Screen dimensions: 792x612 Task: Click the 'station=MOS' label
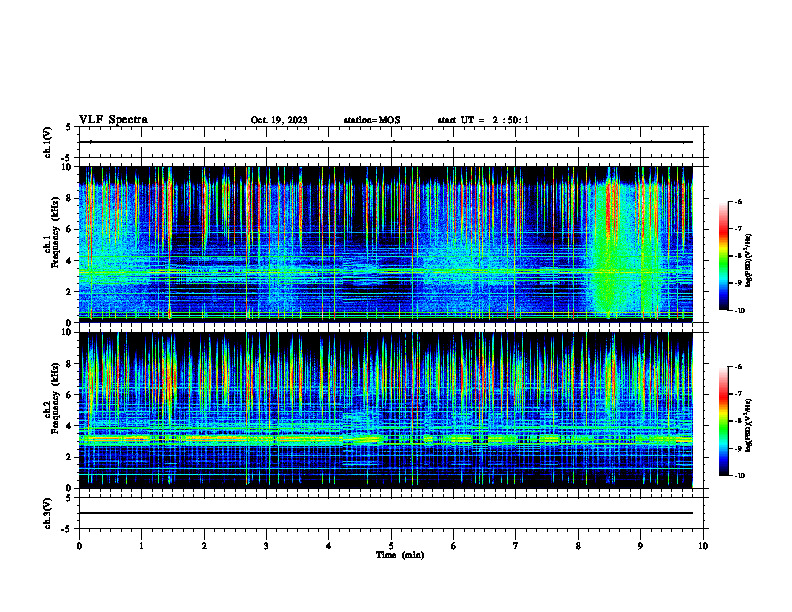click(372, 120)
